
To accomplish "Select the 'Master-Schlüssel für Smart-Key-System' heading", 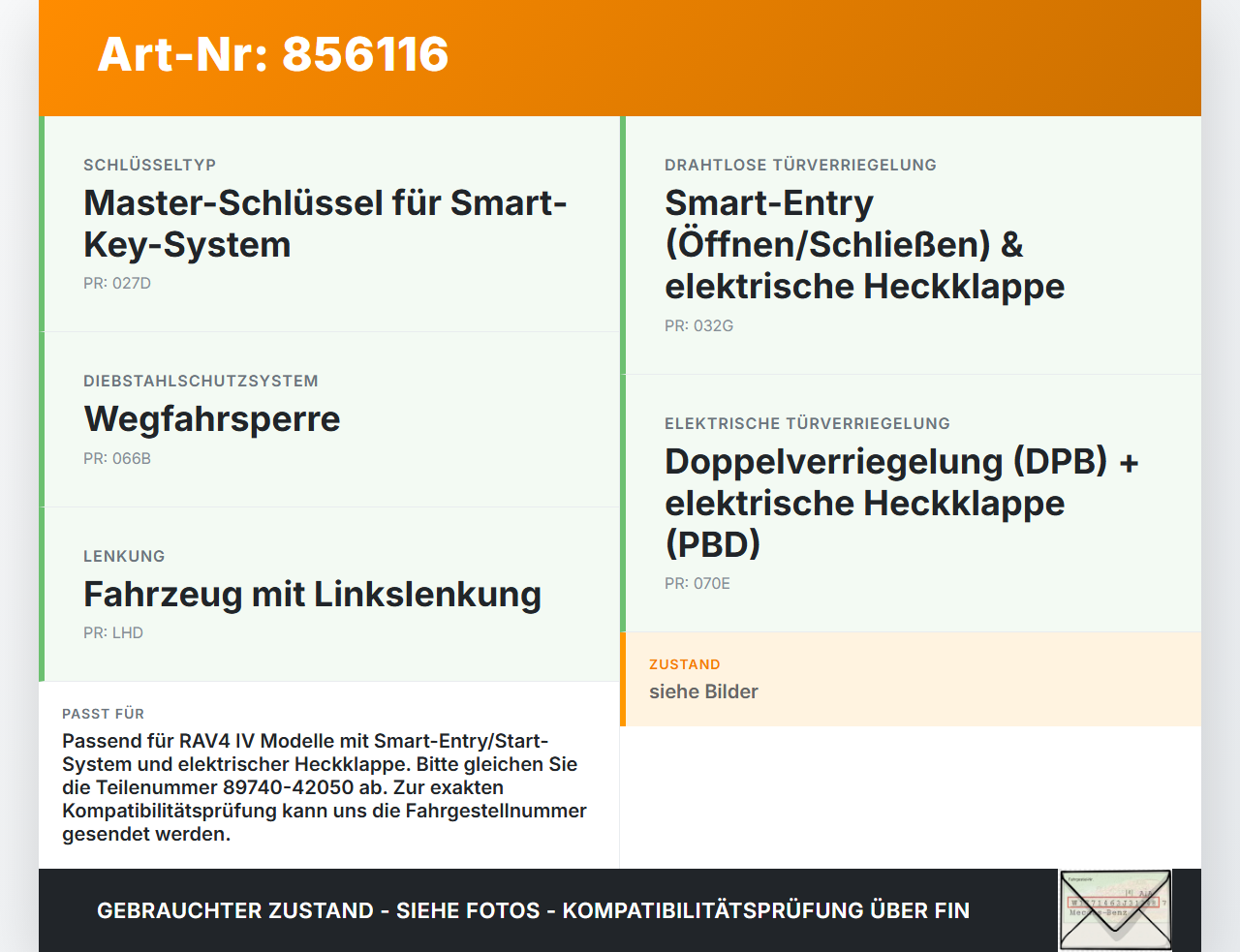I will (325, 224).
